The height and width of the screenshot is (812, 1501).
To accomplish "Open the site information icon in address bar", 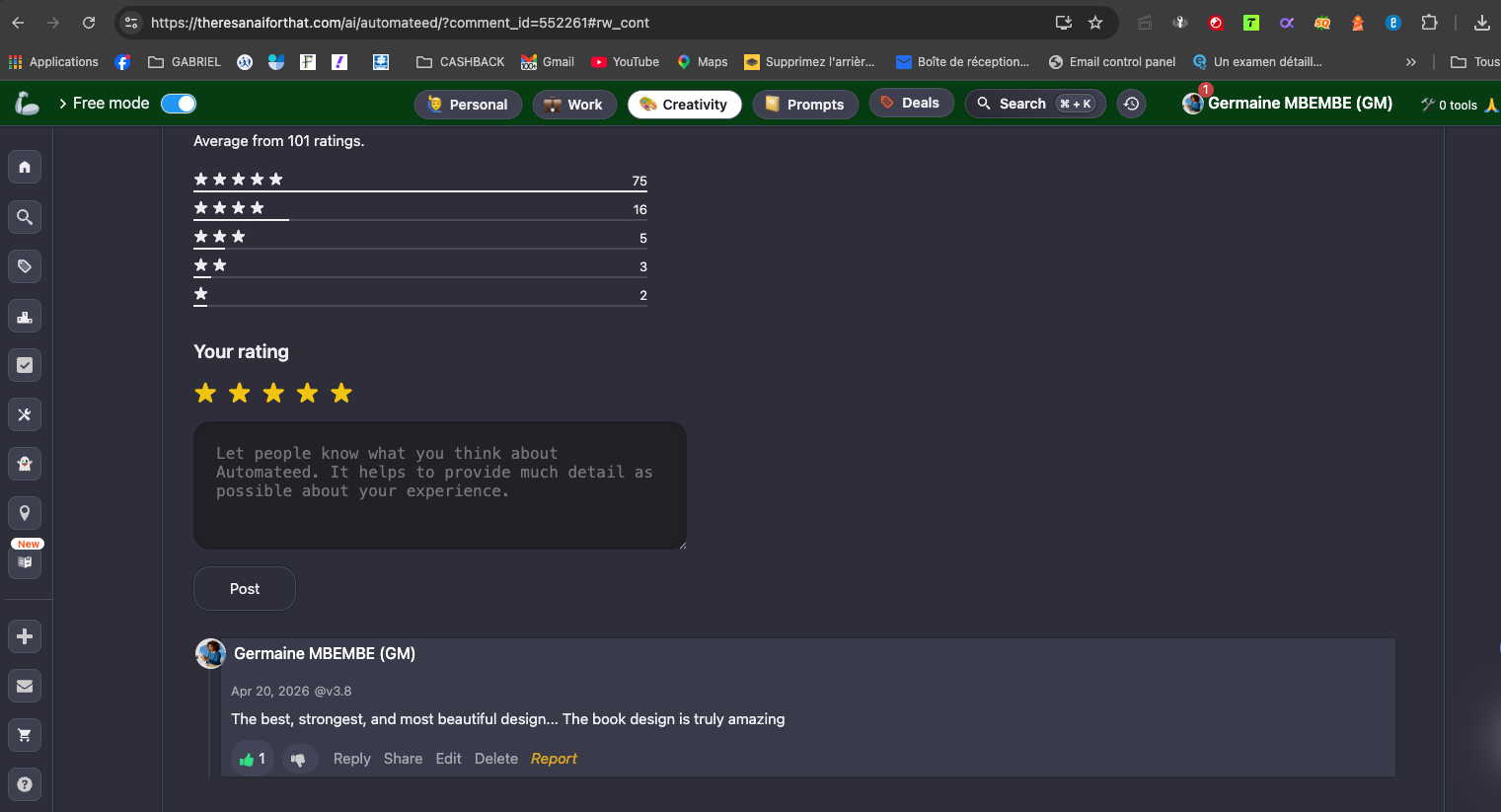I will pyautogui.click(x=131, y=22).
